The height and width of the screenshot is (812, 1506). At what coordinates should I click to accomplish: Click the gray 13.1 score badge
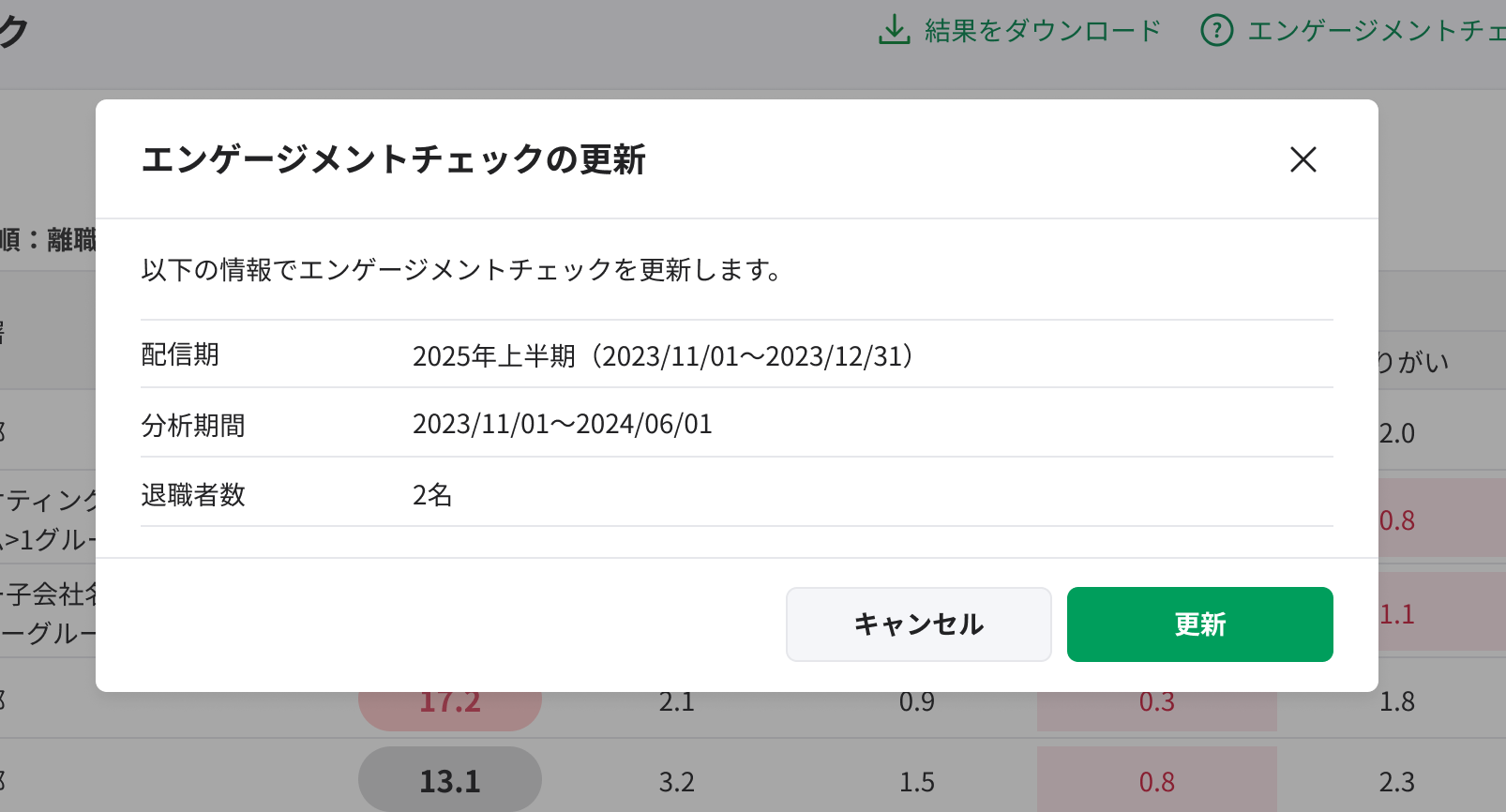[x=450, y=781]
